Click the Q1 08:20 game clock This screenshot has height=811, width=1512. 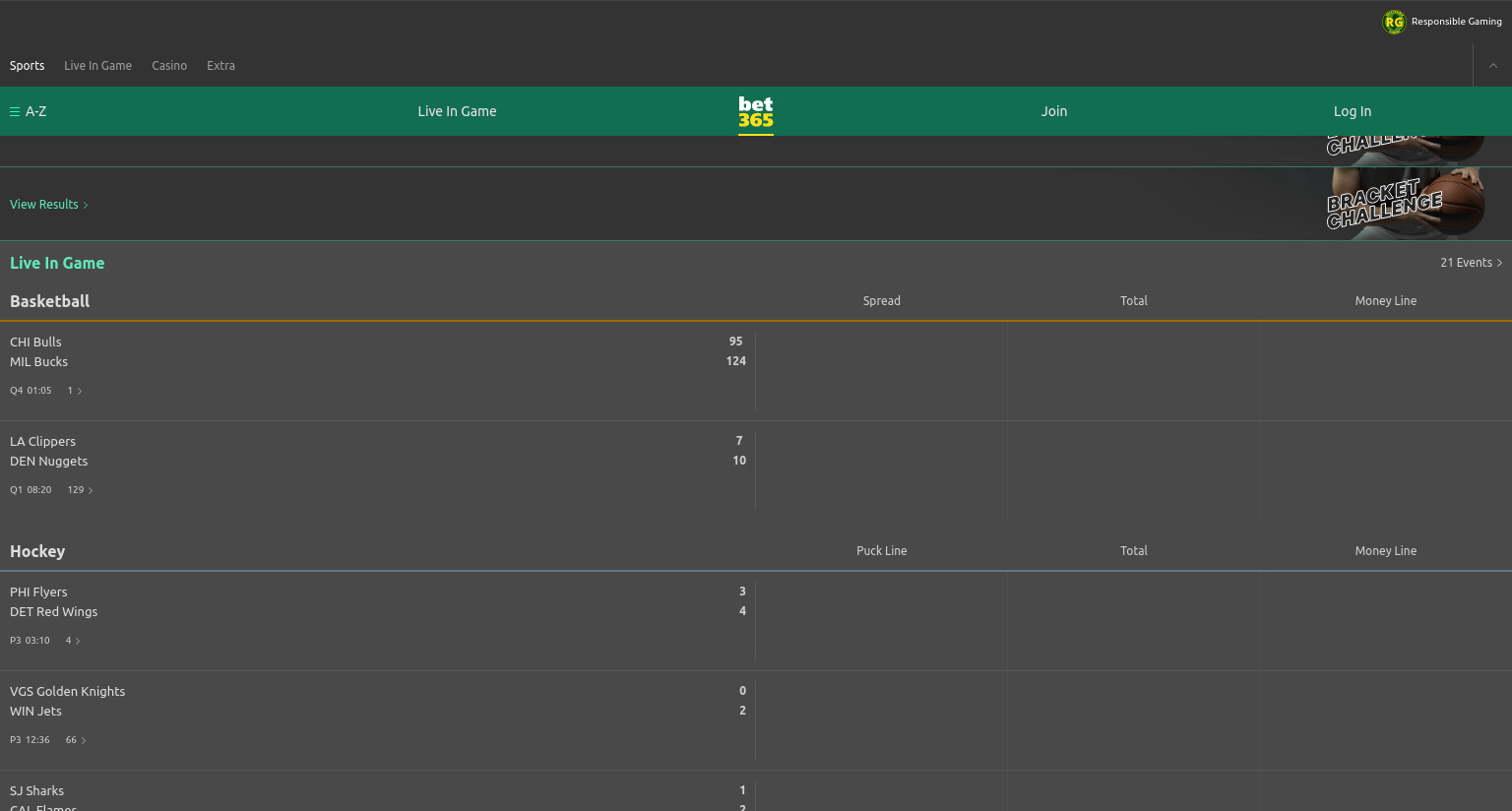31,490
